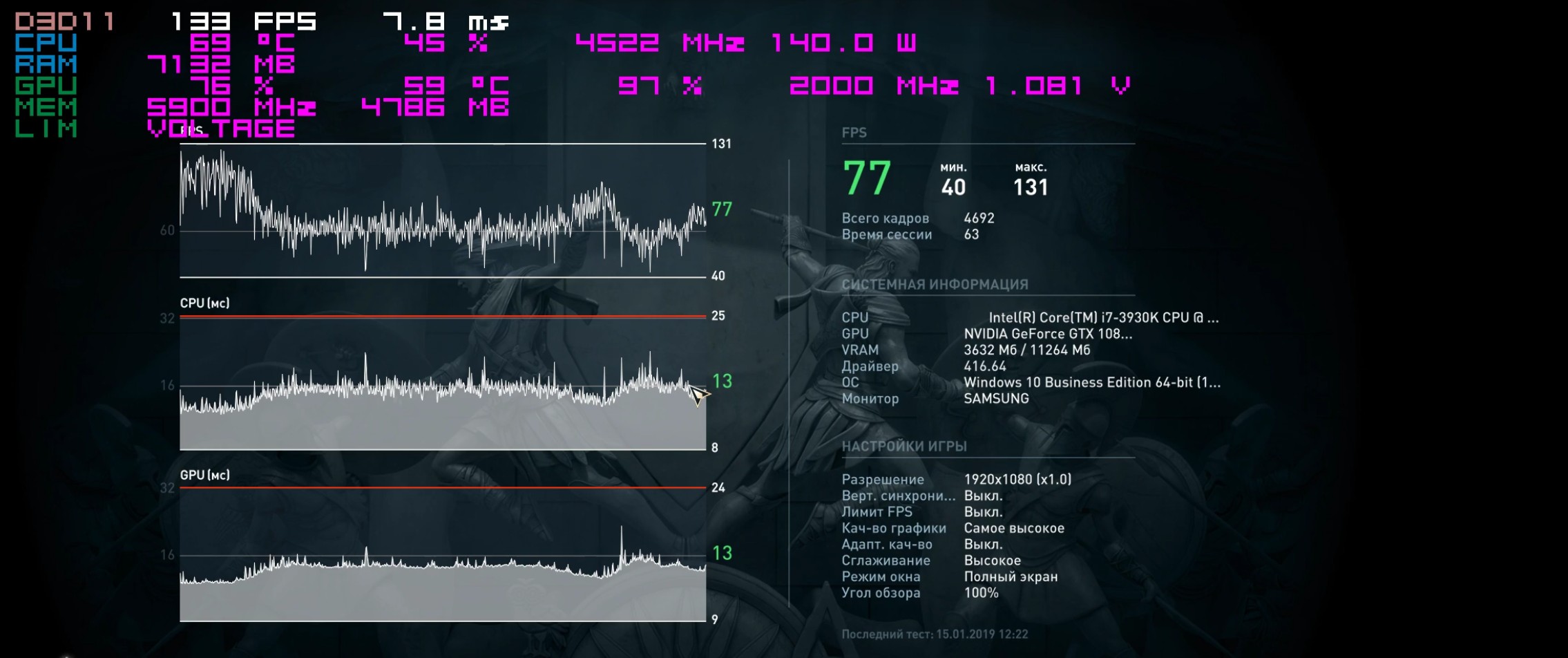Click the large green 77 average FPS value
This screenshot has height=658, width=1568.
pos(867,178)
